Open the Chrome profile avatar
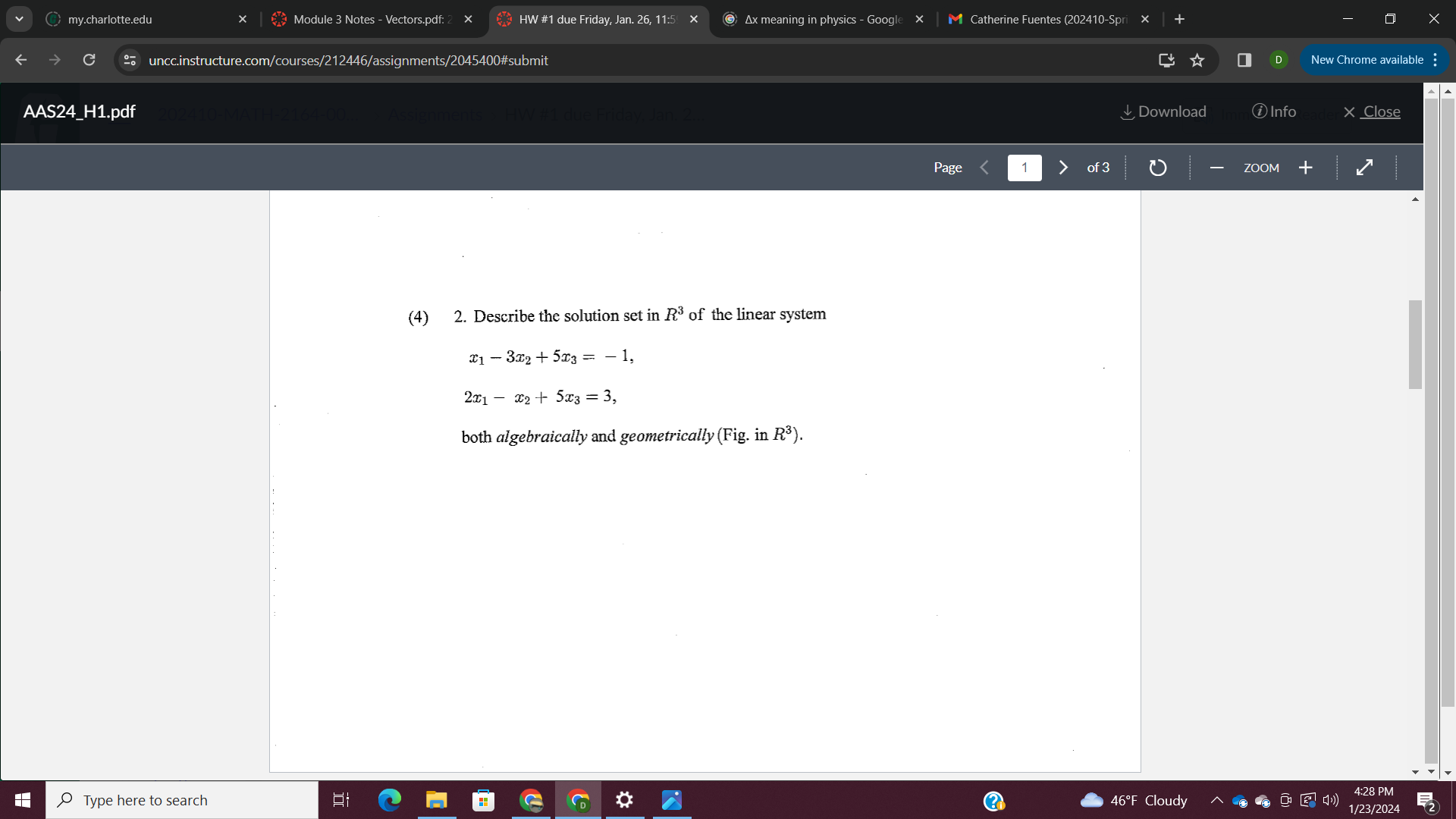 pyautogui.click(x=1278, y=60)
